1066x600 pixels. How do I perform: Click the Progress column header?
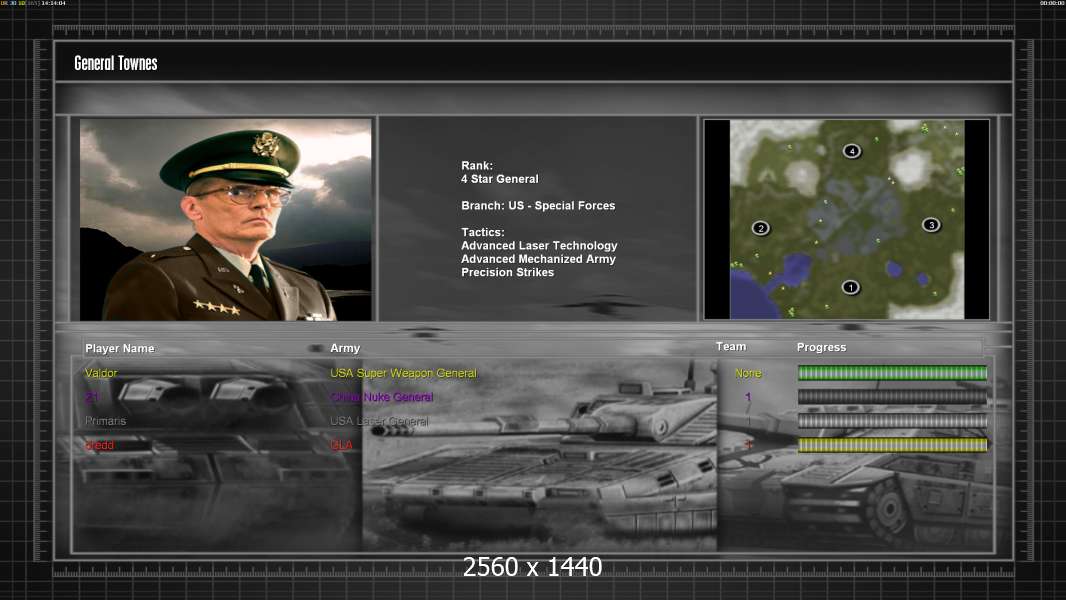click(821, 347)
